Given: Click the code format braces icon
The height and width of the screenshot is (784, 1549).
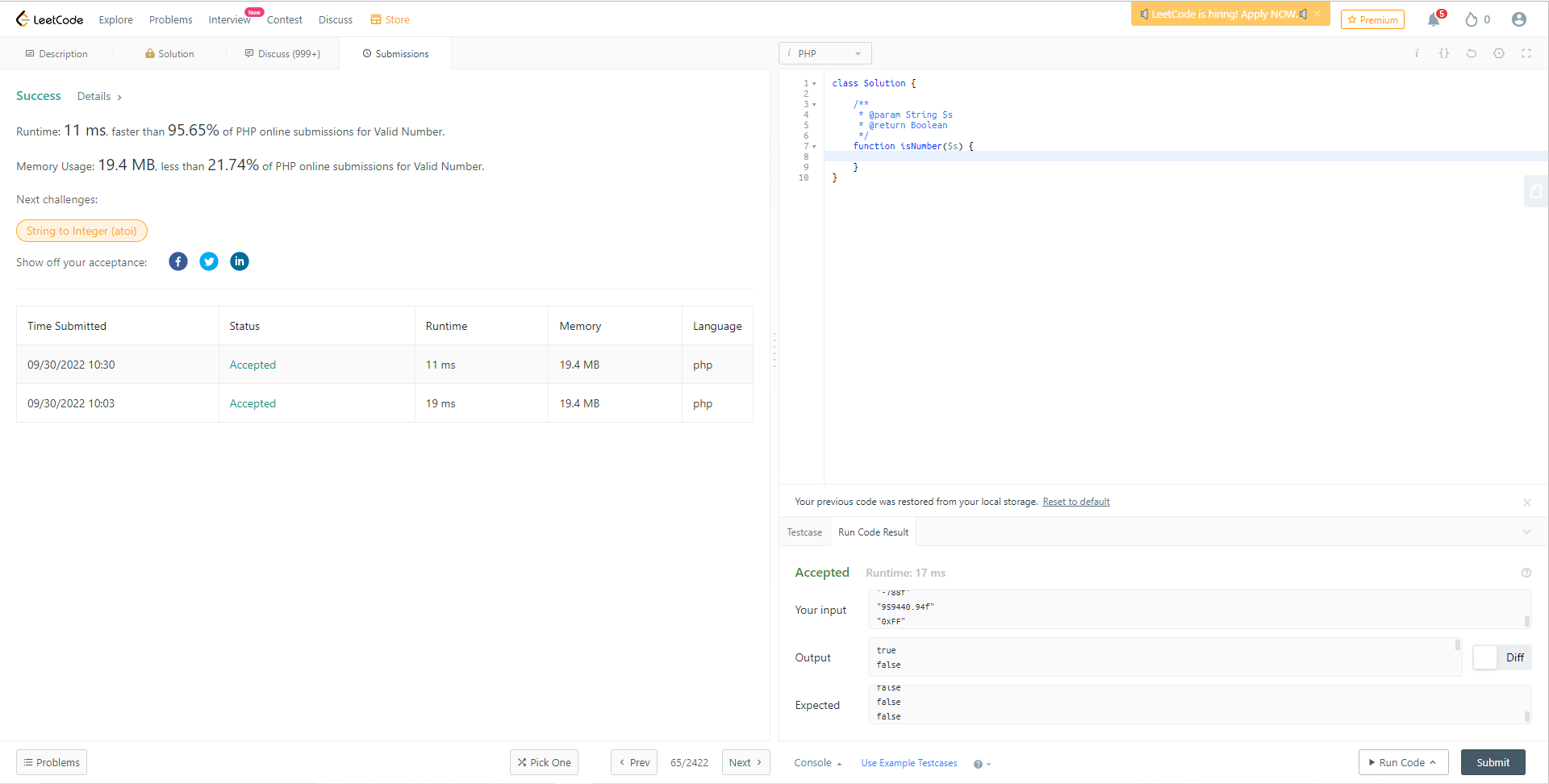Looking at the screenshot, I should pos(1444,53).
